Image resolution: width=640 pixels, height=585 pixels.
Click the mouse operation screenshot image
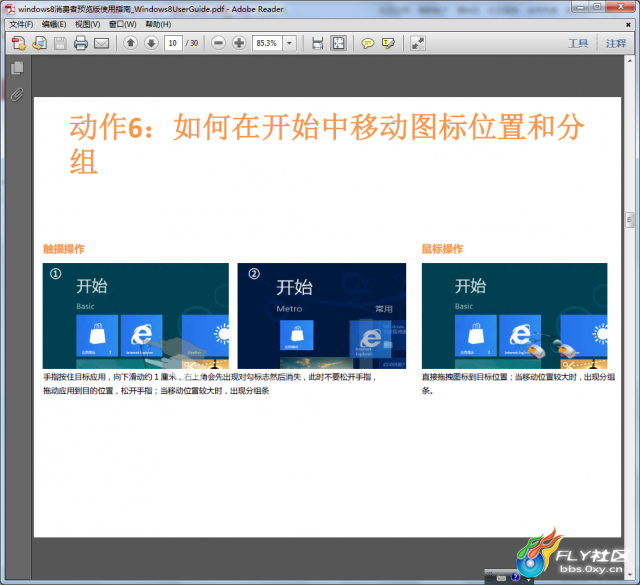point(514,316)
